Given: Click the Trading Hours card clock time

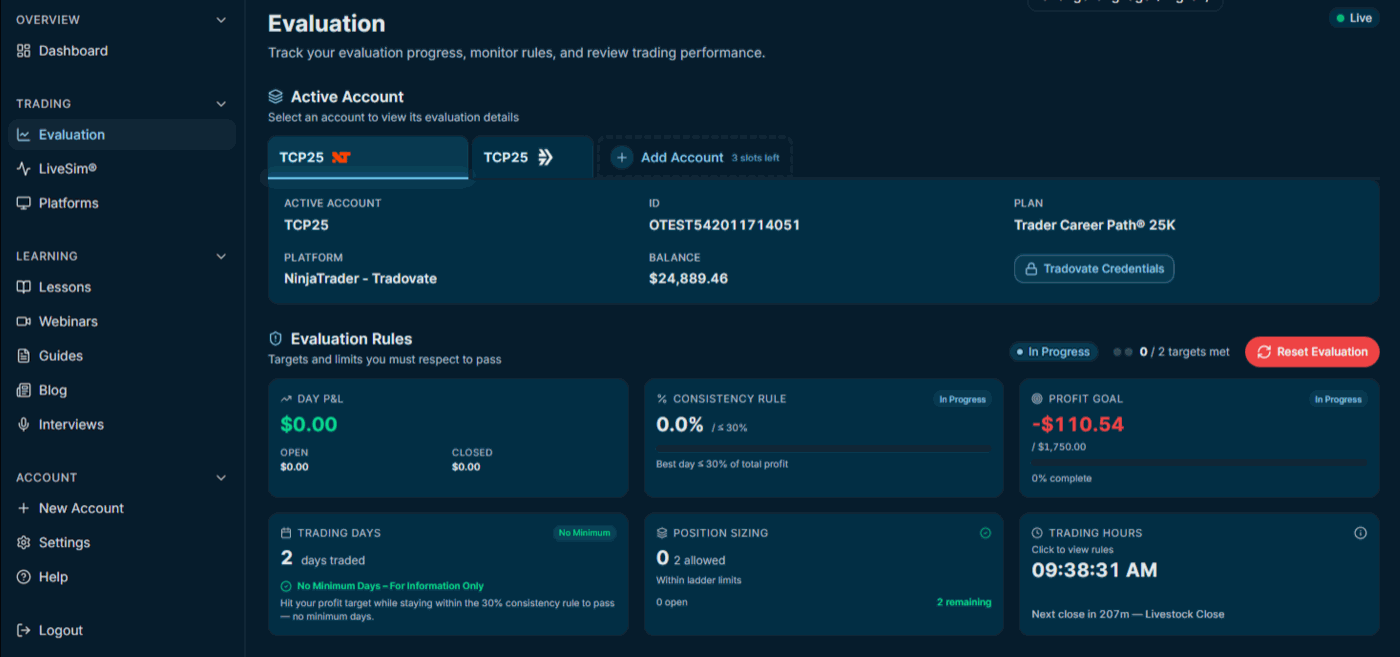Looking at the screenshot, I should (1094, 570).
